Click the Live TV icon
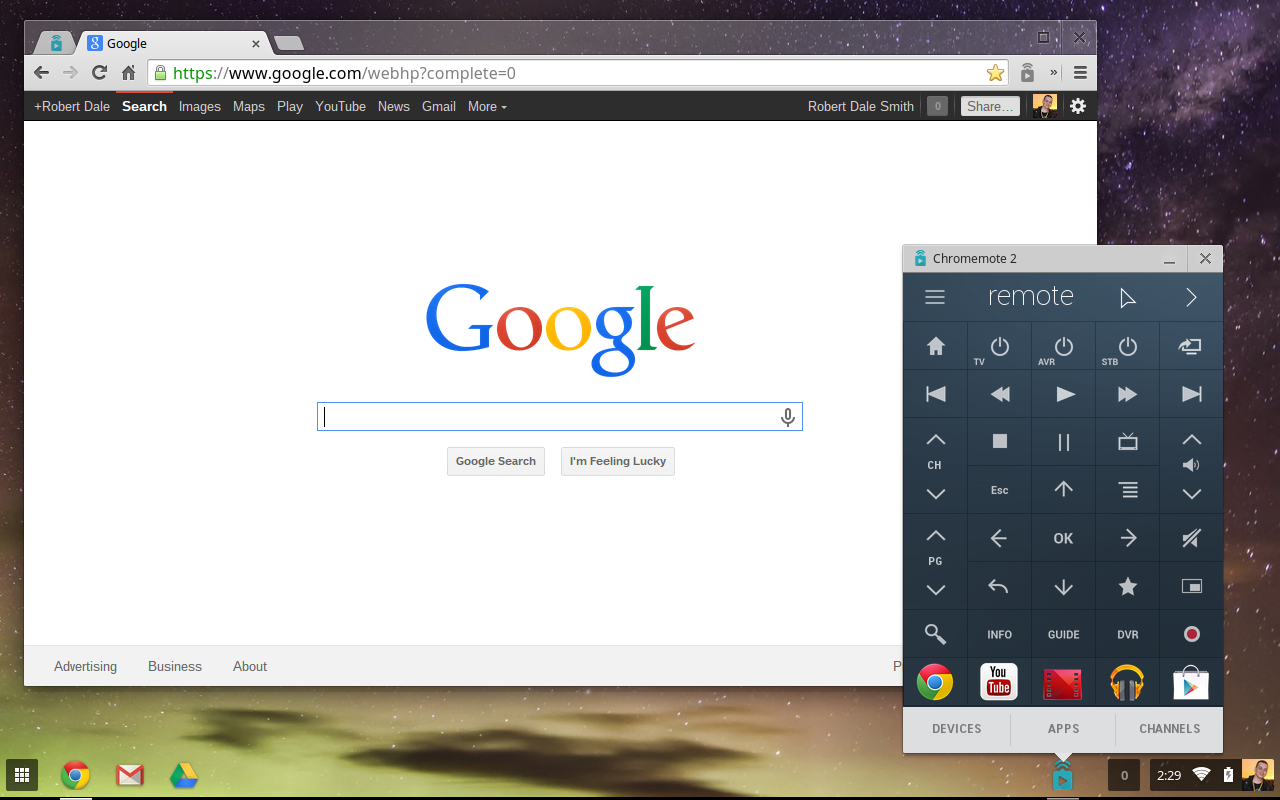1280x800 pixels. (x=1128, y=441)
